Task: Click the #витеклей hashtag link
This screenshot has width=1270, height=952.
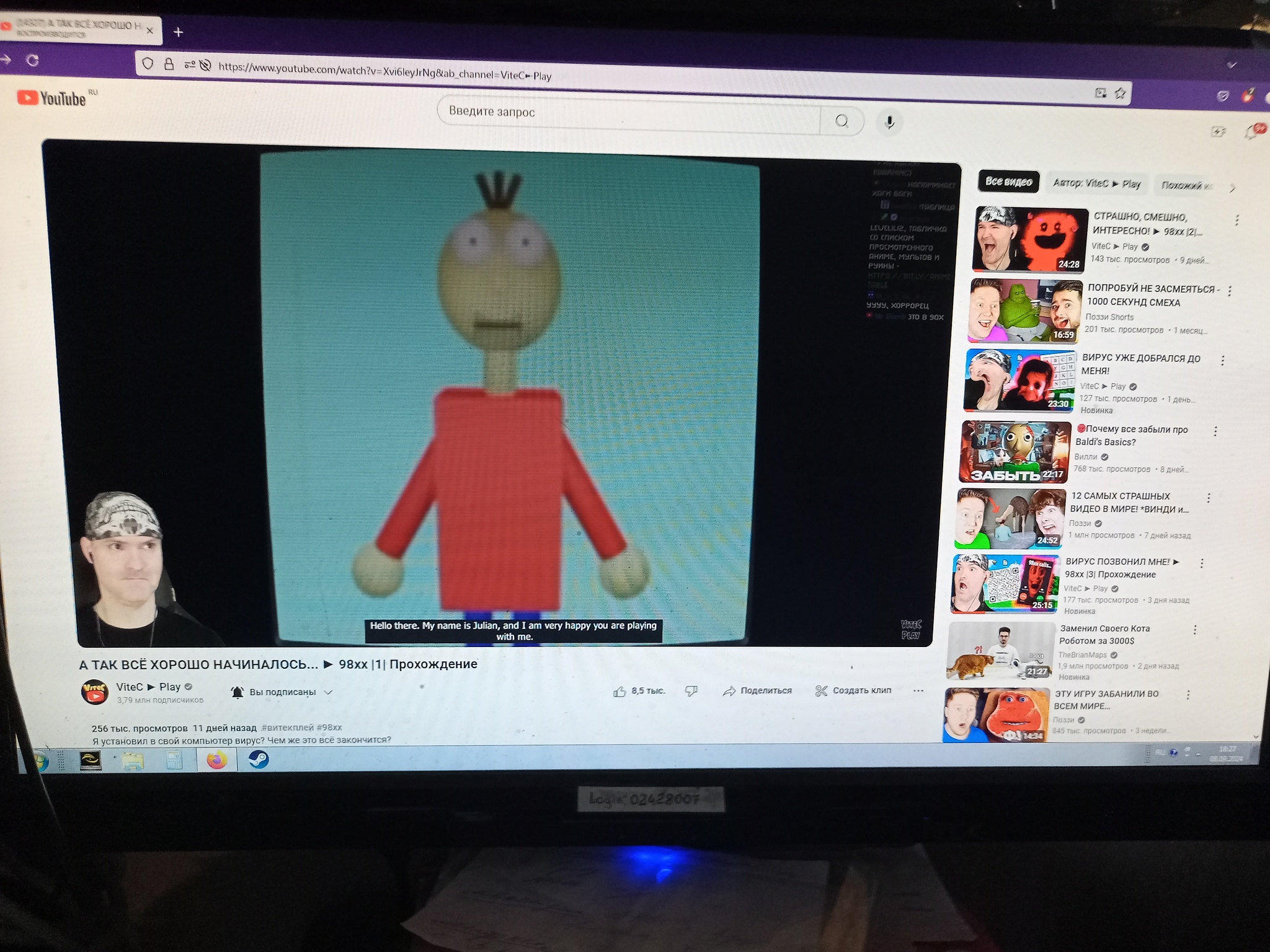Action: click(x=287, y=728)
